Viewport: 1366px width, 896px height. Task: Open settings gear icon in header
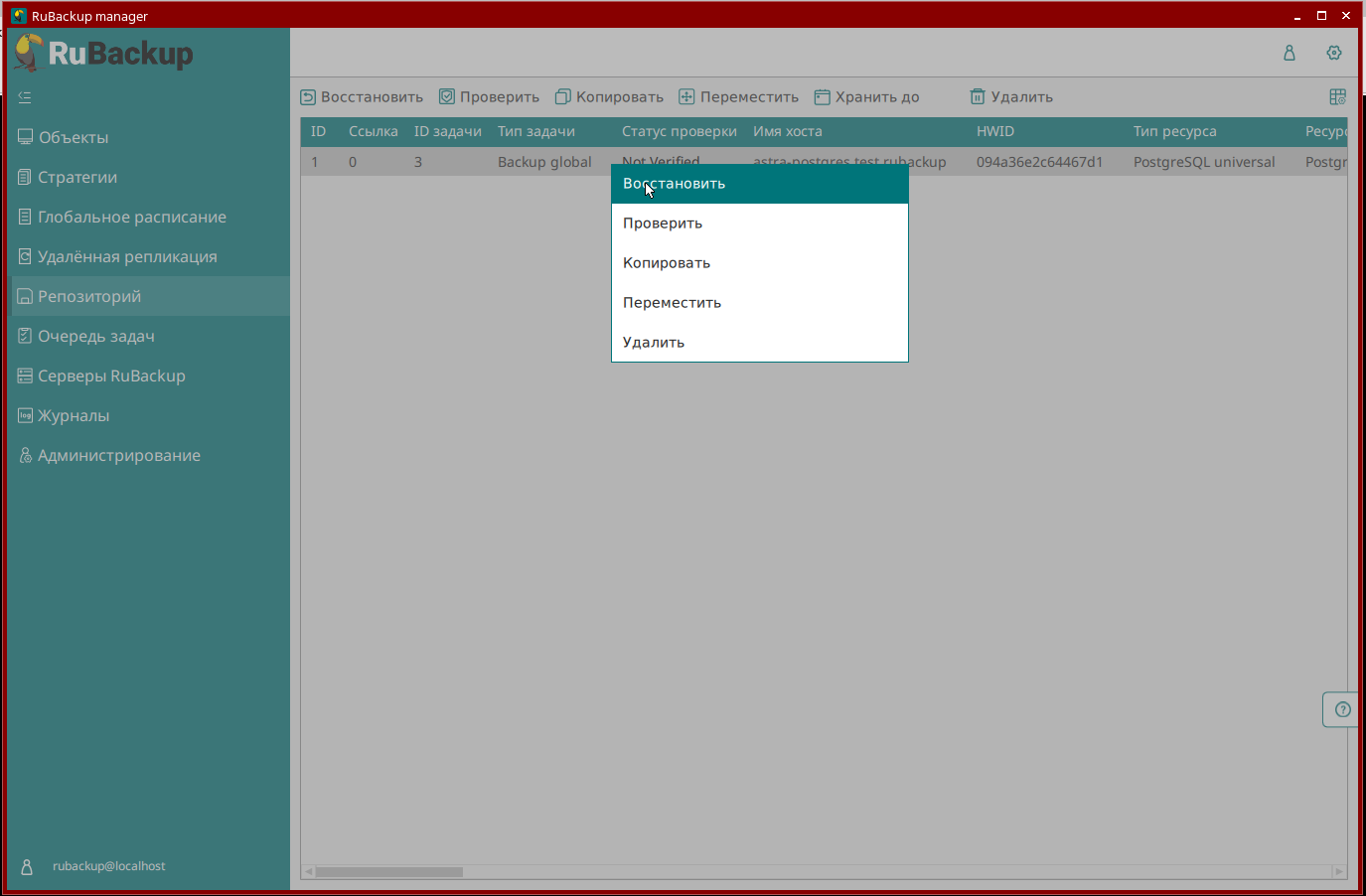[x=1334, y=53]
